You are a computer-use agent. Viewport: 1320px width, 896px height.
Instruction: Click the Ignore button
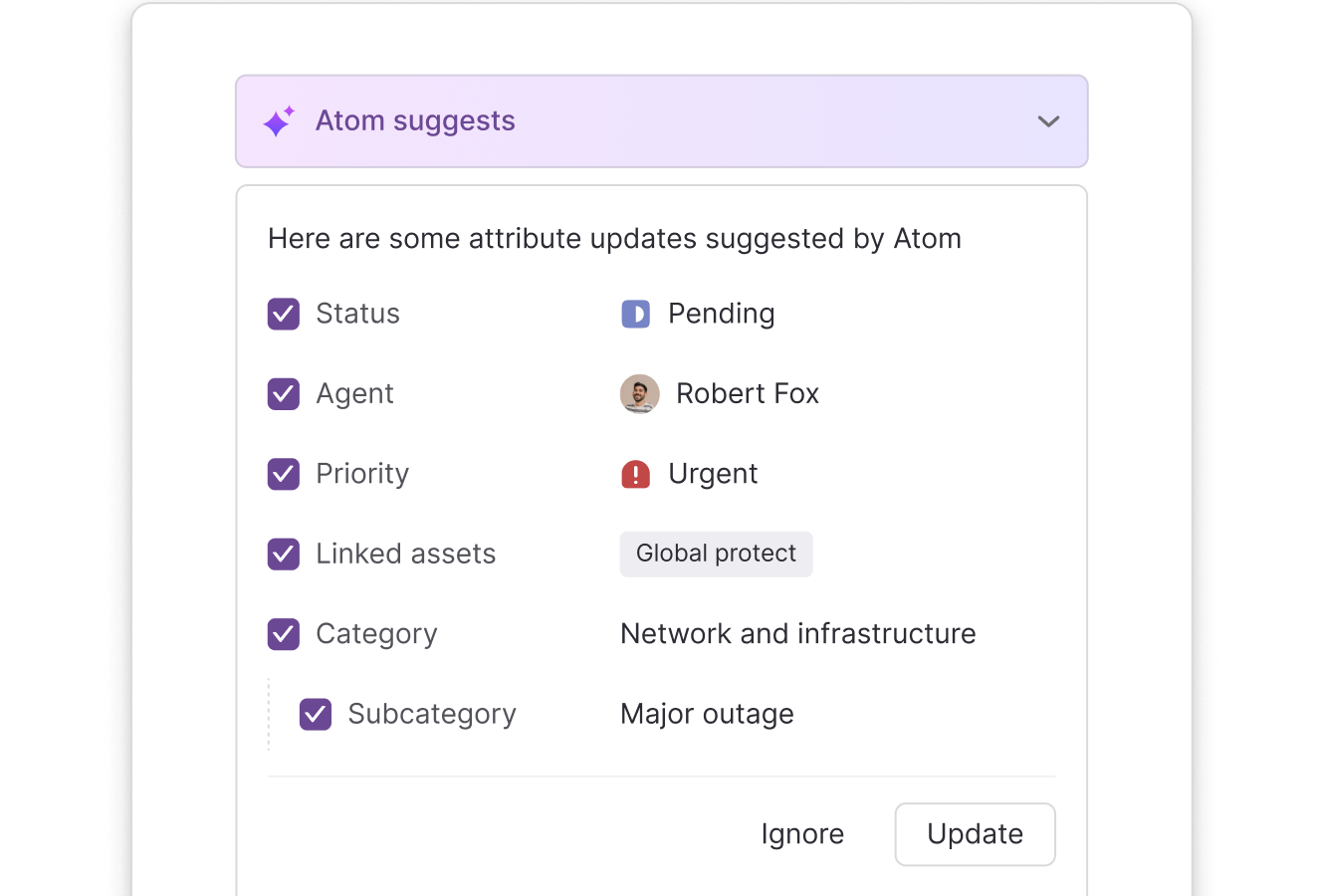(x=802, y=834)
